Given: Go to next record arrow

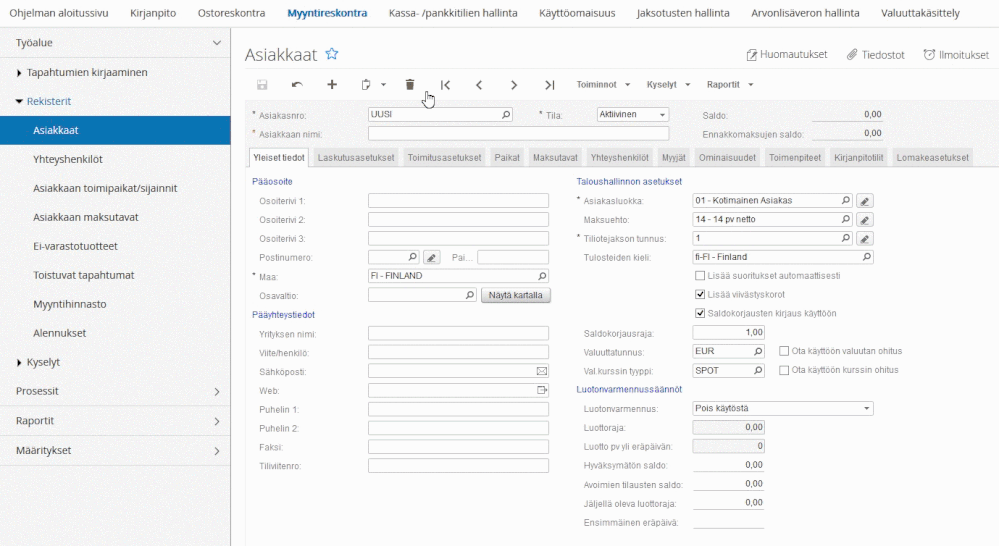Looking at the screenshot, I should pos(514,85).
